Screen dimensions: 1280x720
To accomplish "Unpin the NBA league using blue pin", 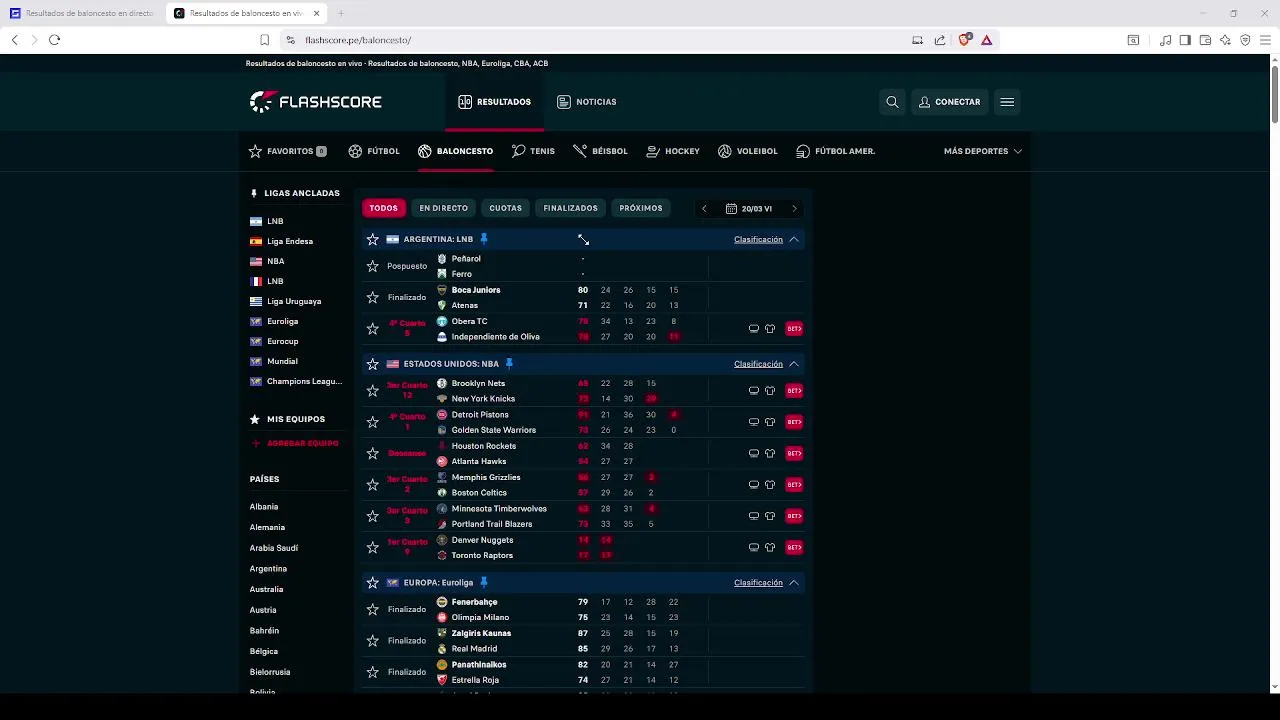I will coord(509,364).
